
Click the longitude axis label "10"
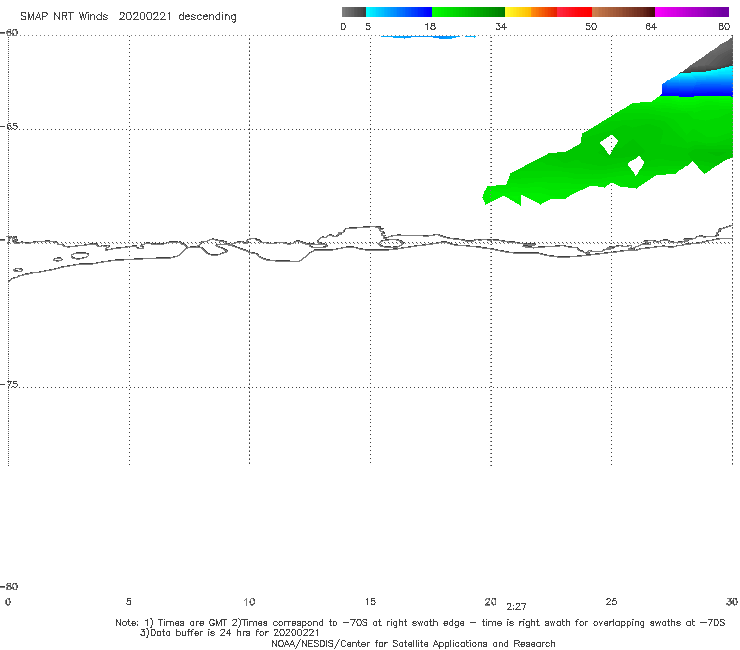pyautogui.click(x=249, y=602)
